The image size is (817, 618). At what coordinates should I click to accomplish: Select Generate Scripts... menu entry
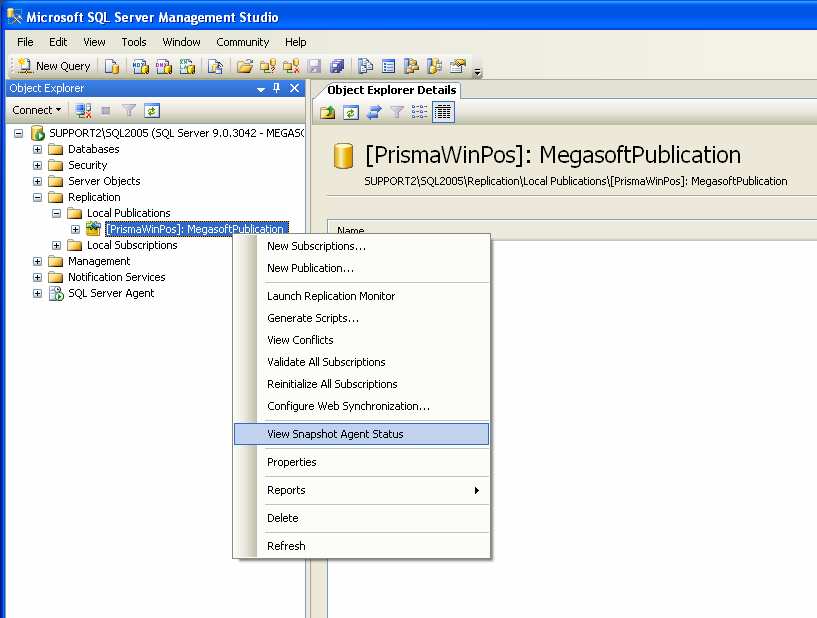tap(362, 318)
